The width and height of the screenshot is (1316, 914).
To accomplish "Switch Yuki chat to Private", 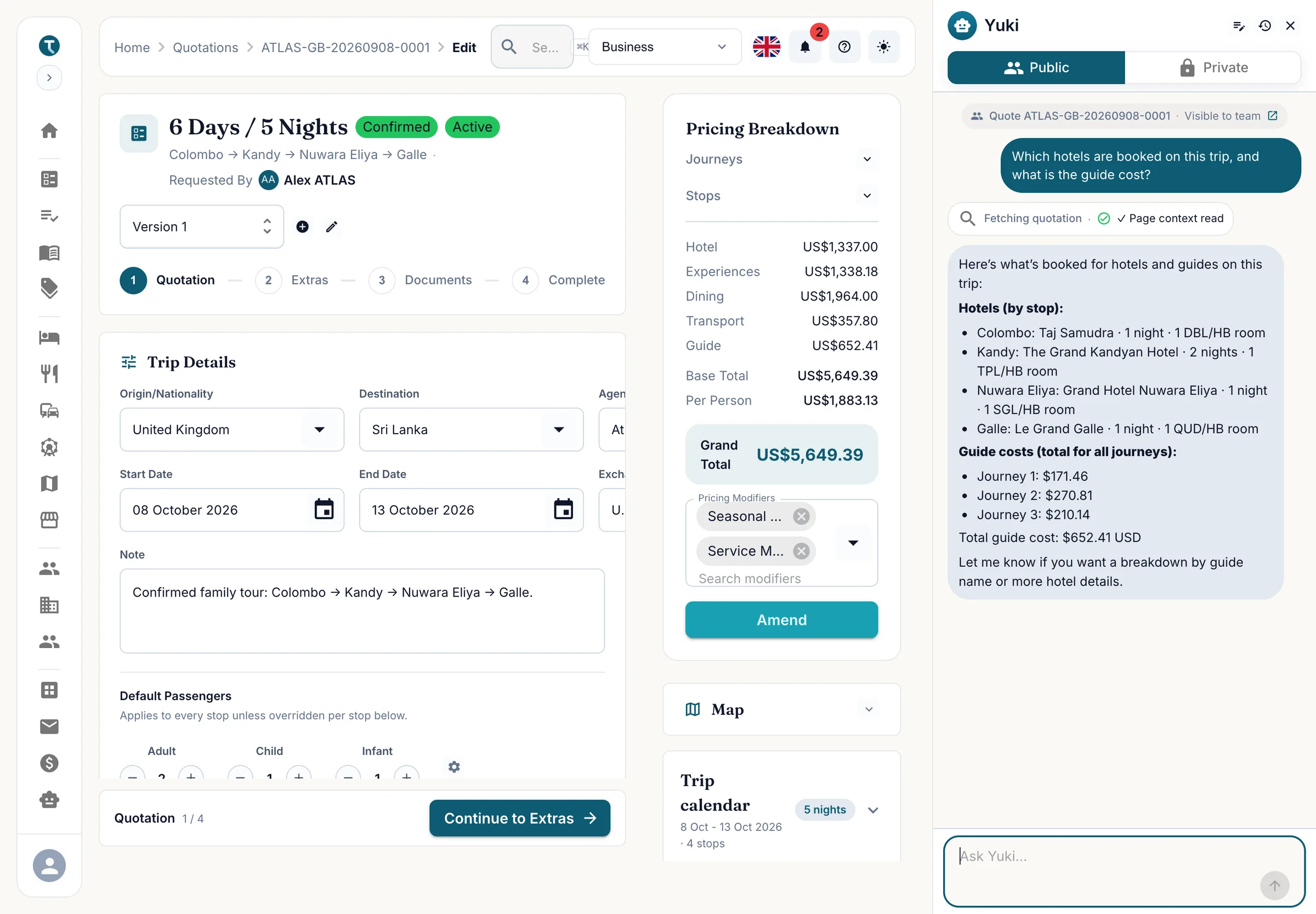I will (x=1213, y=67).
